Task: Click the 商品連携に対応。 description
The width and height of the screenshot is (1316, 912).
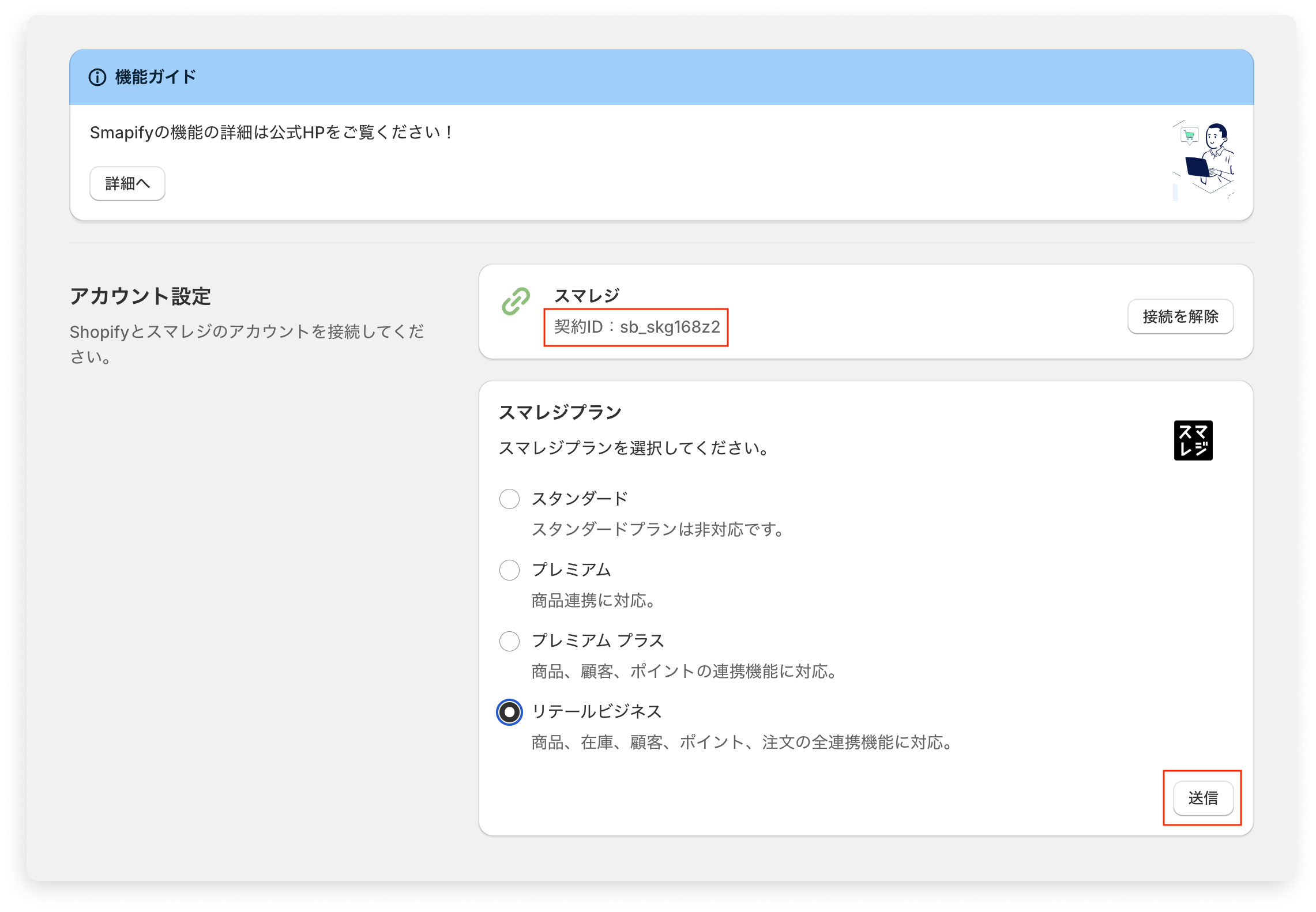Action: pos(593,601)
